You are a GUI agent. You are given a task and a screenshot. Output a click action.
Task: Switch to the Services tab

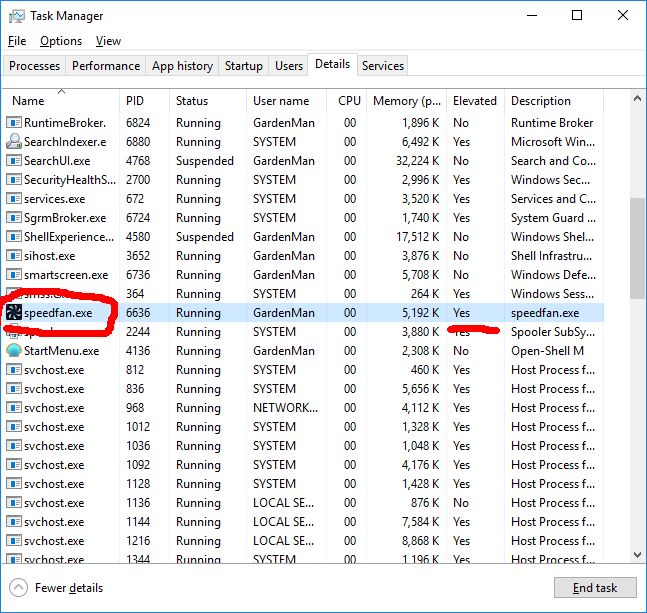pos(383,66)
